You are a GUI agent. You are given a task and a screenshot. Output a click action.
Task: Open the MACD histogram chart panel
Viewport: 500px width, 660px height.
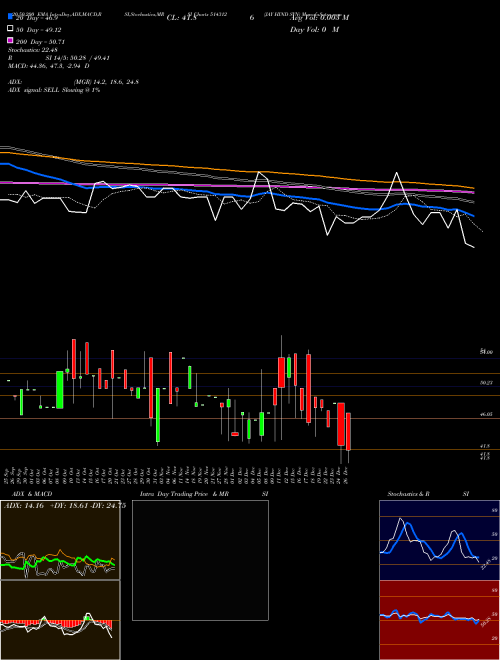point(60,620)
